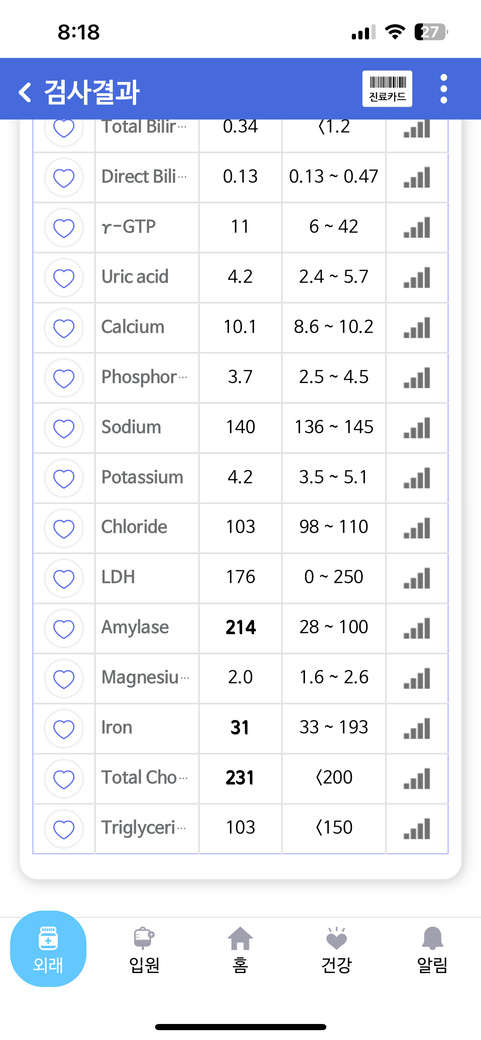Tap the back arrow next to 검사결과
Viewport: 481px width, 1040px height.
pyautogui.click(x=25, y=92)
